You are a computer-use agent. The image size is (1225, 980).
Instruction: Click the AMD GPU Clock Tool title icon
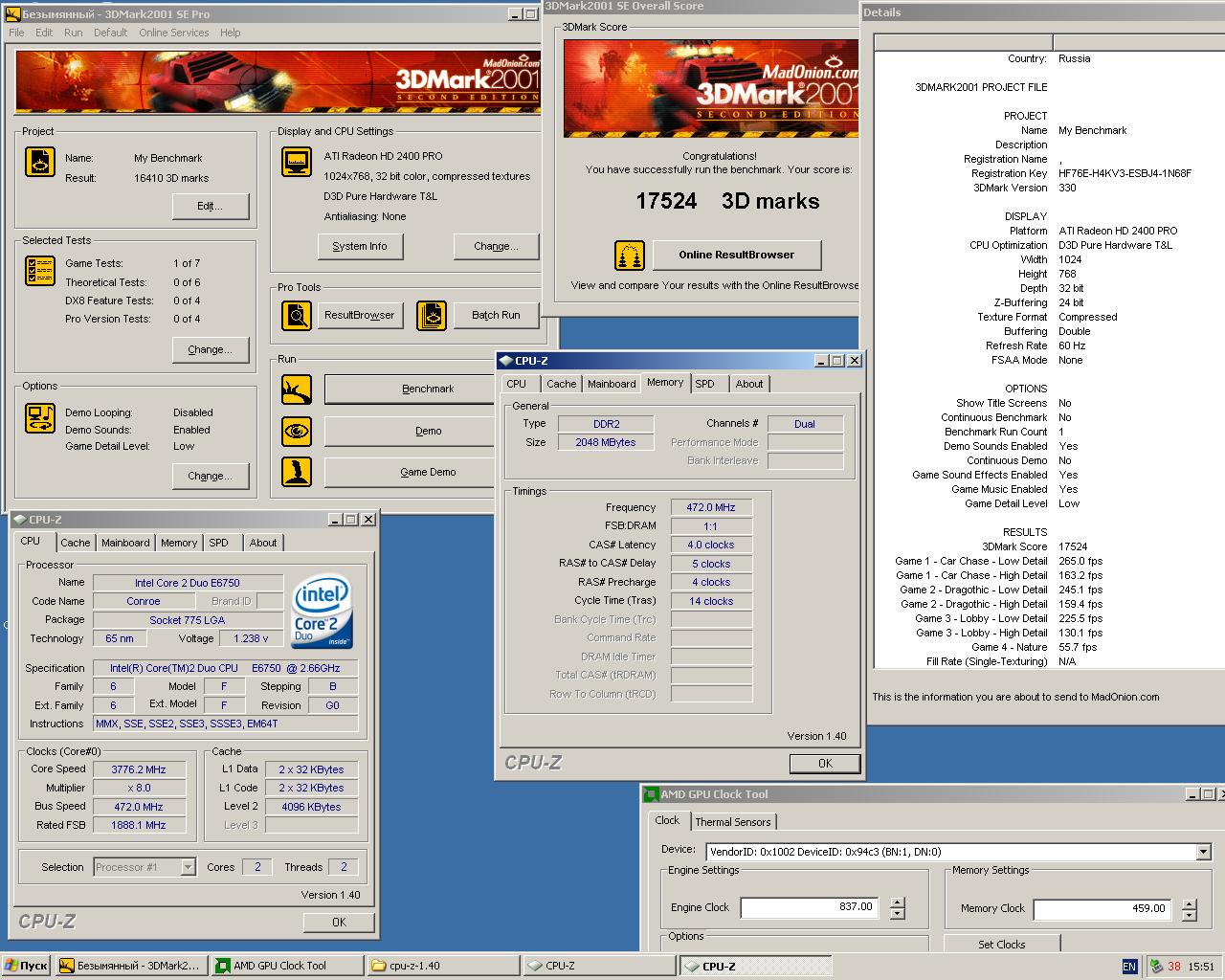pos(651,794)
